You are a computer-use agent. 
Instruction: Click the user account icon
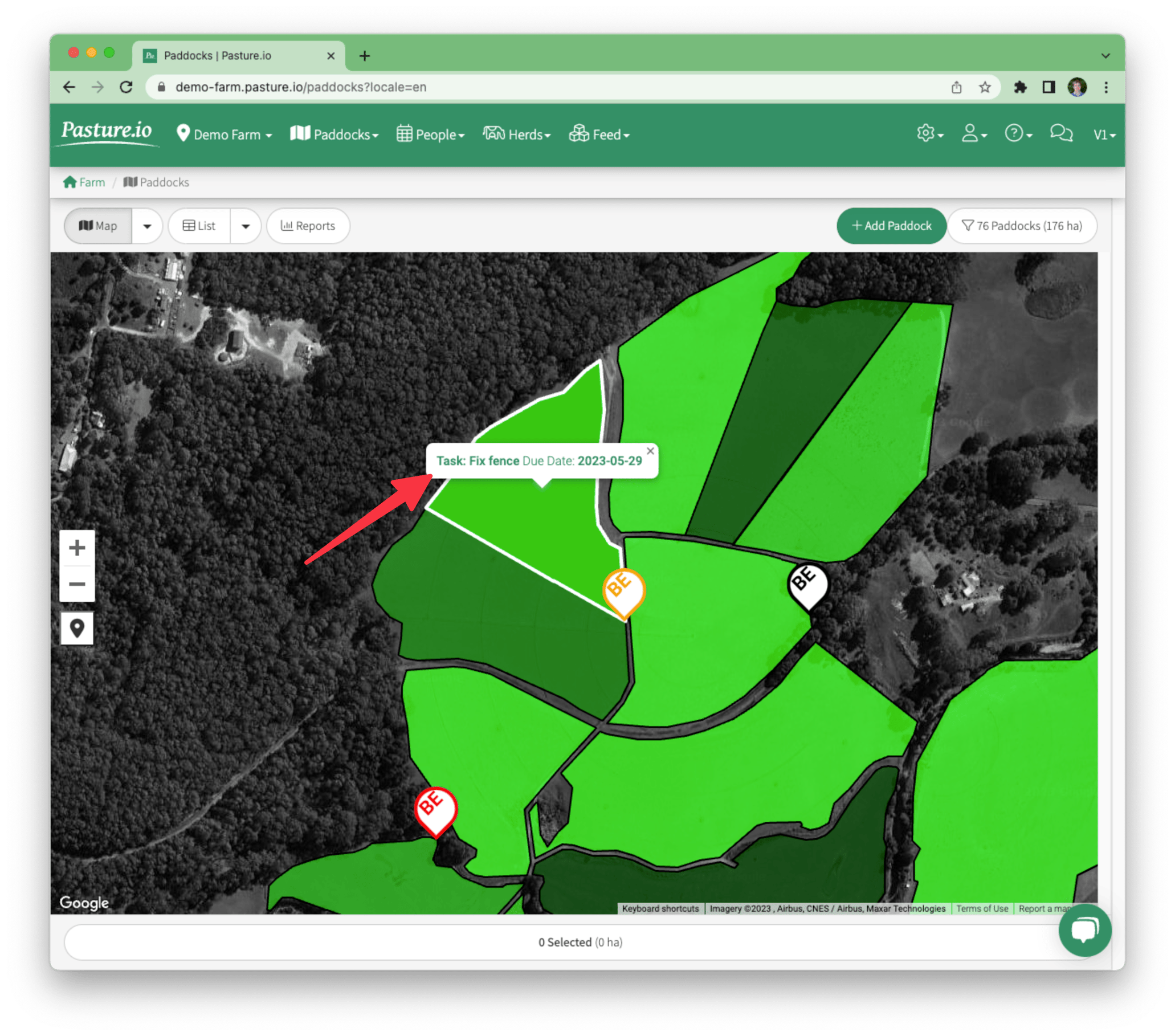pos(971,133)
